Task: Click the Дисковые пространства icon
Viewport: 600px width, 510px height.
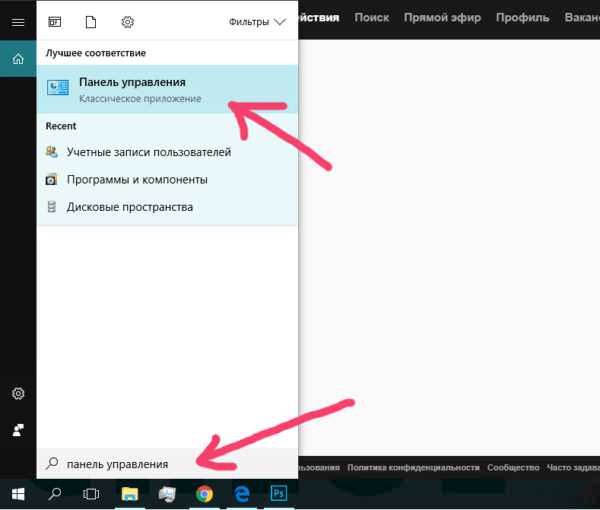Action: click(x=52, y=207)
